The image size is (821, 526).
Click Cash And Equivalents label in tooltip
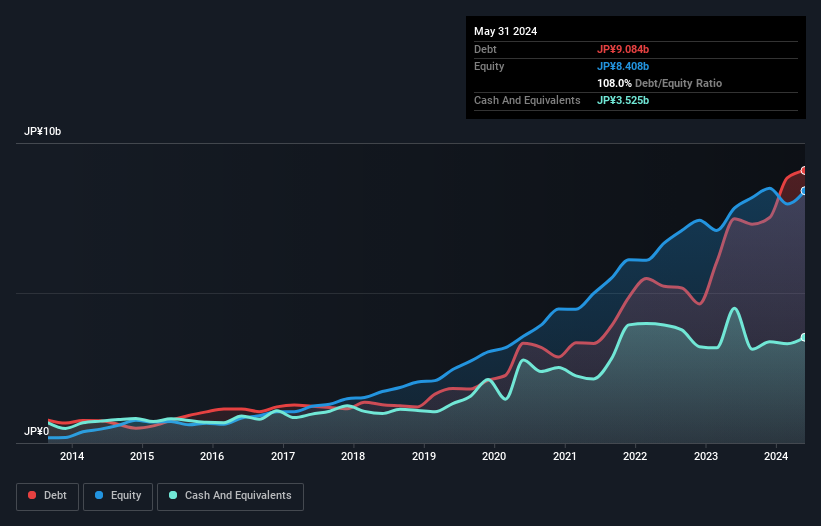pyautogui.click(x=527, y=100)
